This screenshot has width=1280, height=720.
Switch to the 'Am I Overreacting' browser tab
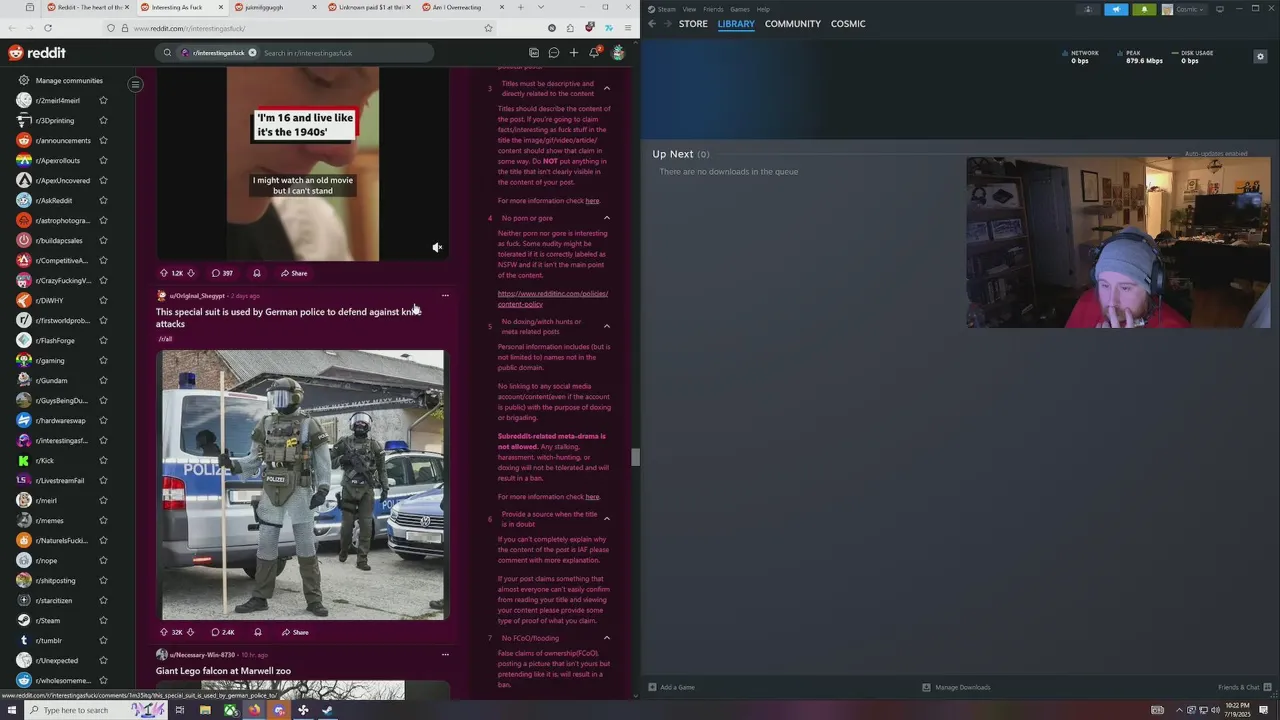click(462, 7)
